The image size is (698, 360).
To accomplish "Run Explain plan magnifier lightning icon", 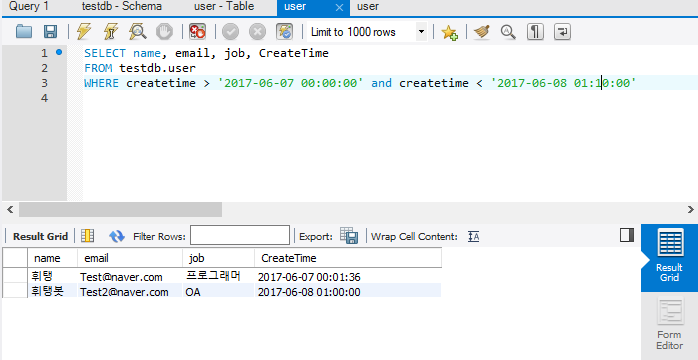I will click(x=137, y=32).
